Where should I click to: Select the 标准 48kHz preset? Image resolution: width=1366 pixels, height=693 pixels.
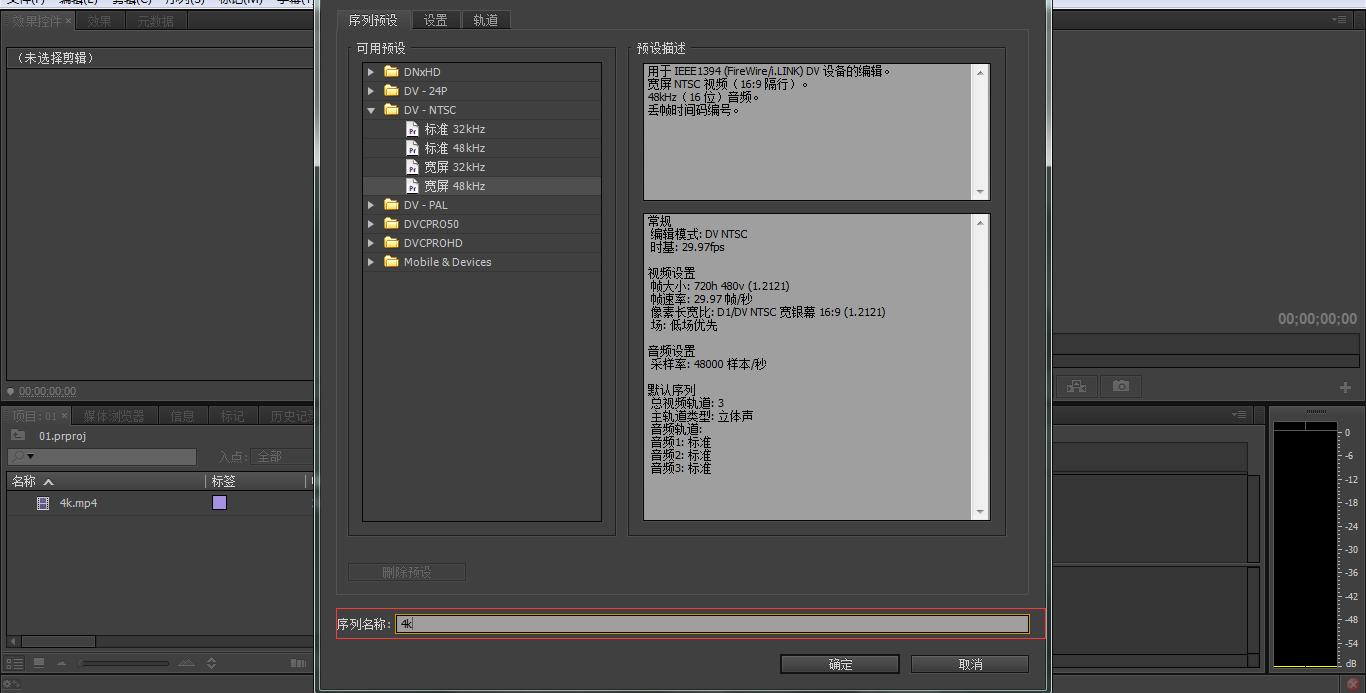(454, 148)
